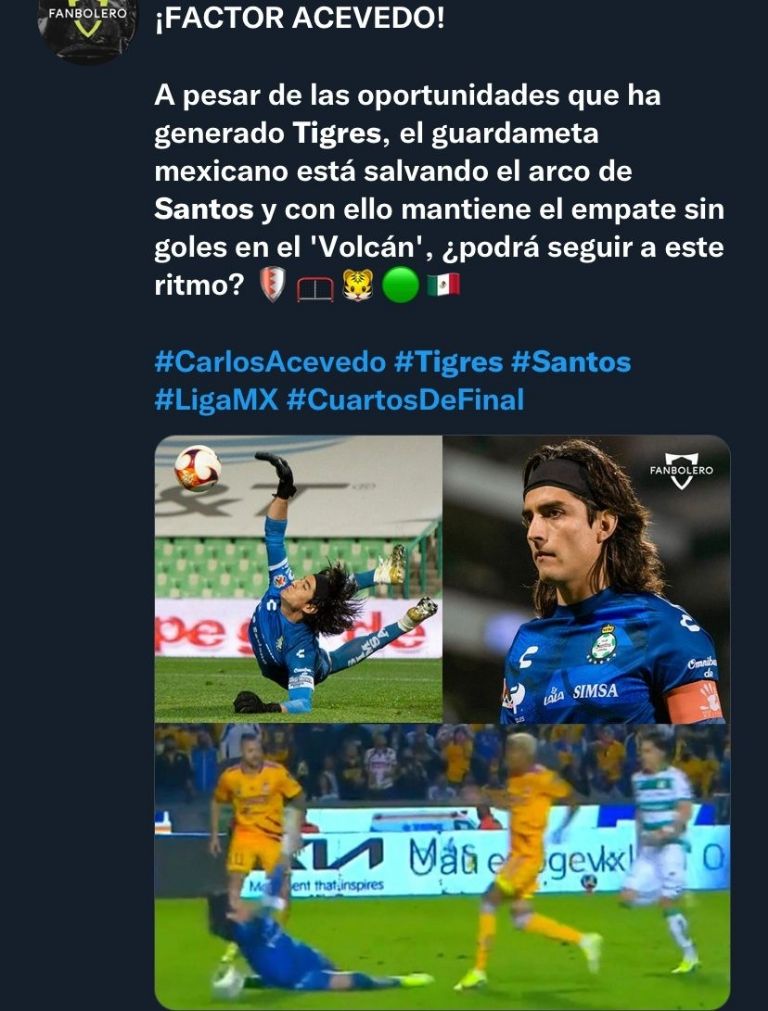Open the #Tigres hashtag
This screenshot has height=1011, width=768.
pyautogui.click(x=448, y=362)
